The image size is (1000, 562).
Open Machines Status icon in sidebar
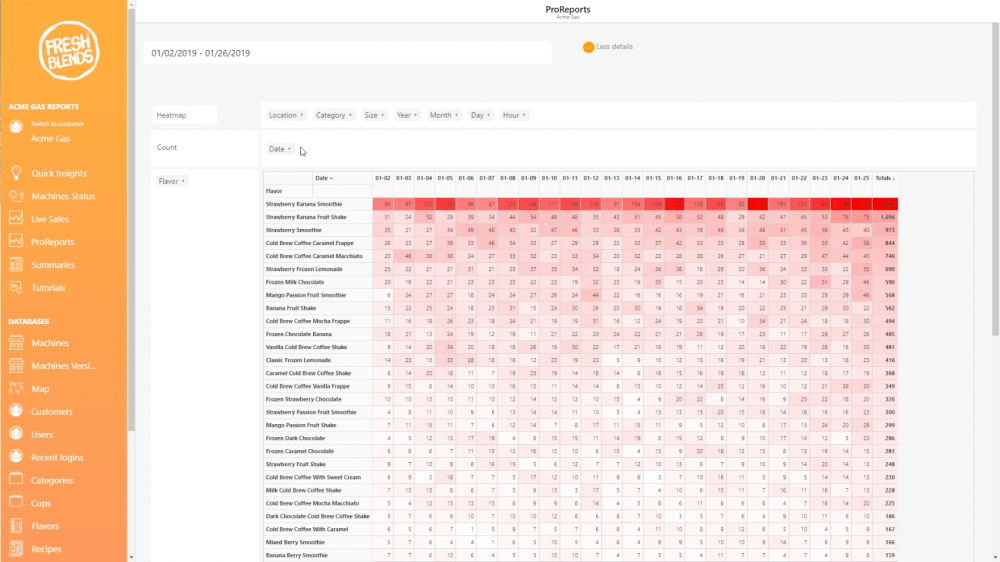coord(15,196)
